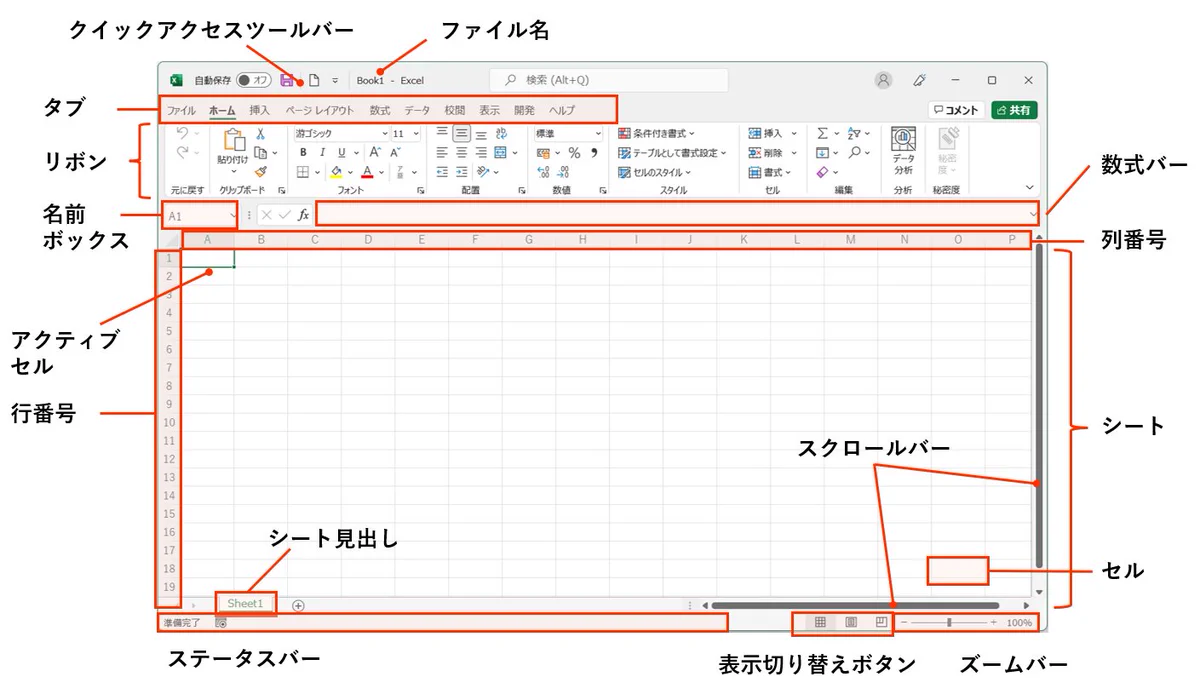Click the Sort and Filter icon
This screenshot has height=694, width=1200.
[x=853, y=133]
